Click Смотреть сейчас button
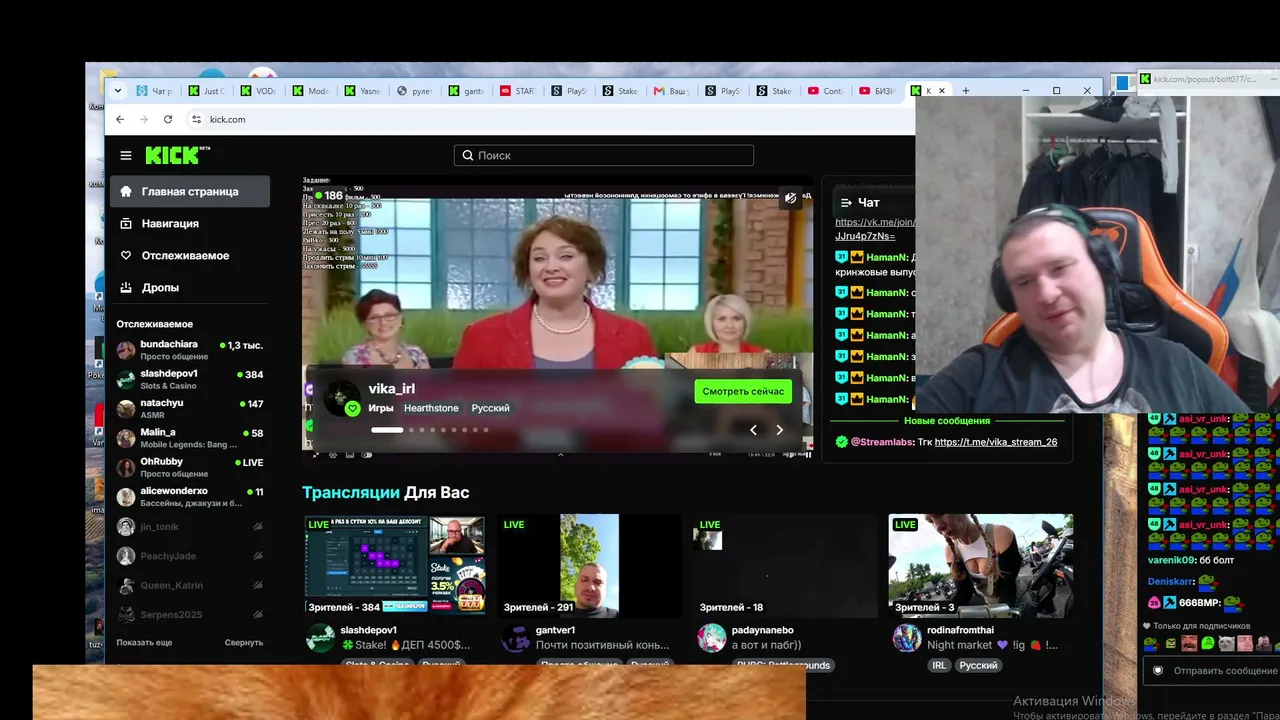 743,391
